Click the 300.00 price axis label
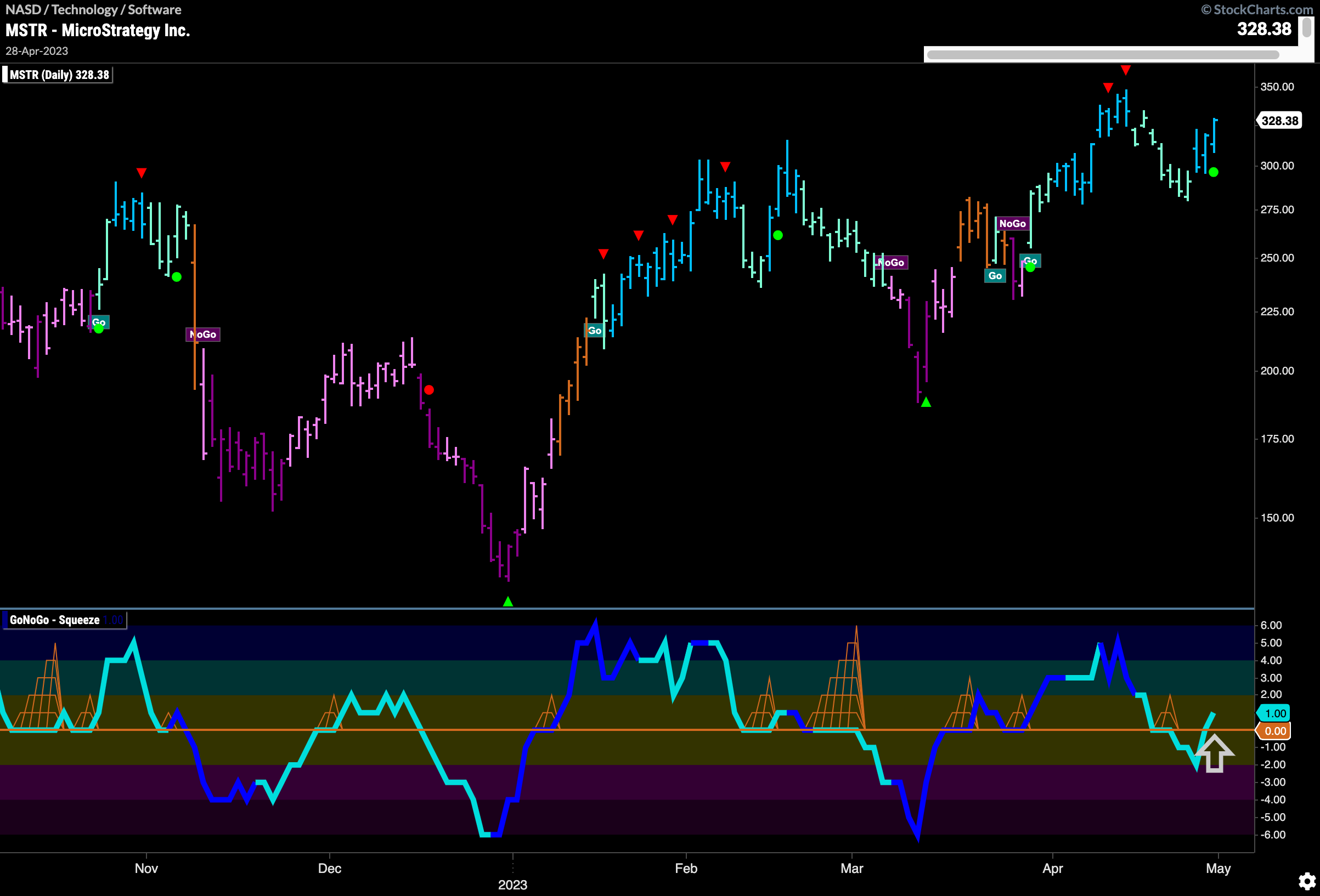 coord(1277,166)
